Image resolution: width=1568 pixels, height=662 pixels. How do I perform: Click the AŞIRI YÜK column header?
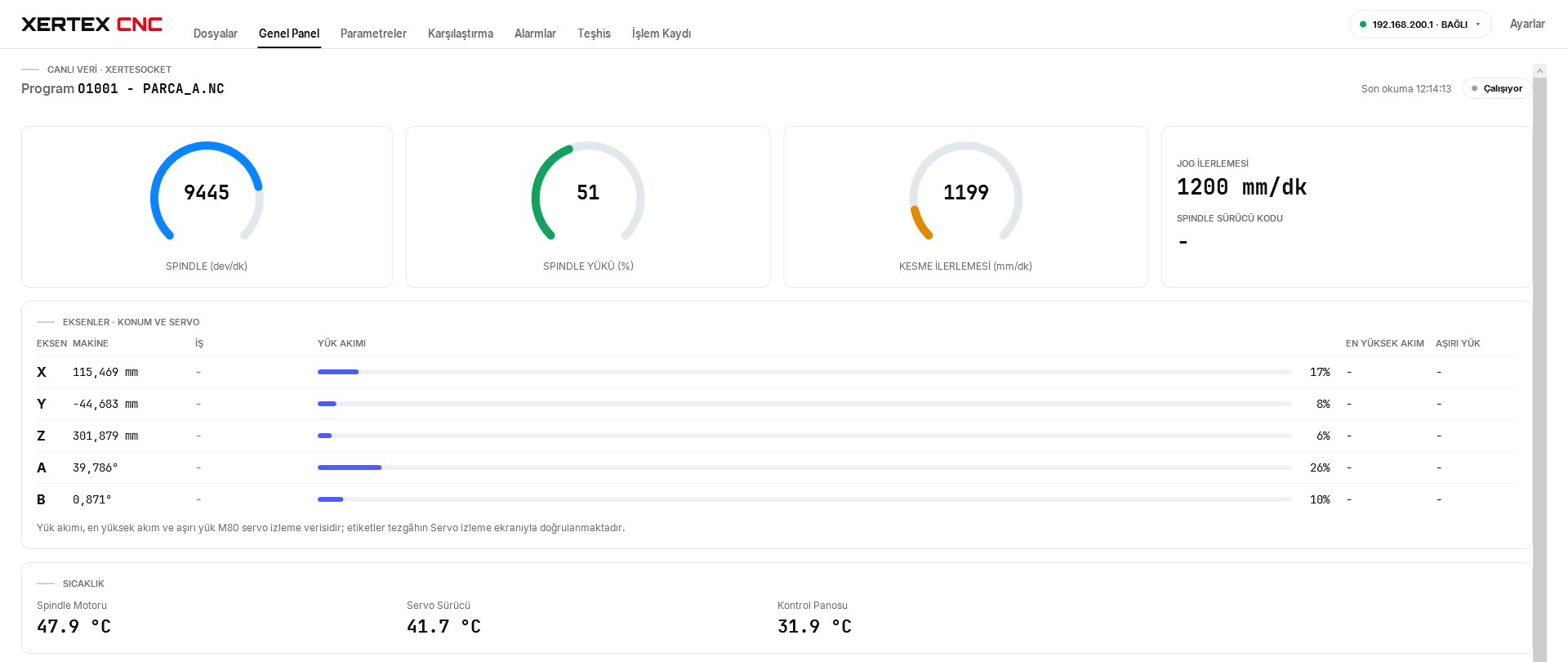click(1458, 343)
